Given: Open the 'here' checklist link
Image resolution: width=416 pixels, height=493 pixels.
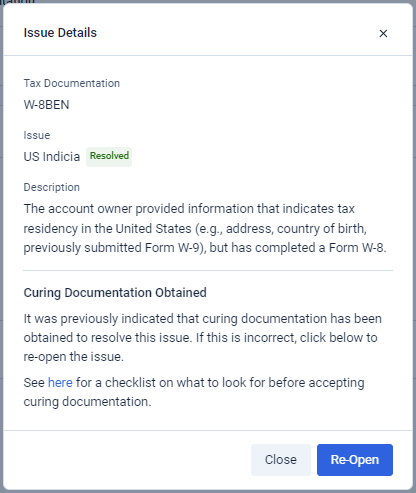Looking at the screenshot, I should click(x=60, y=382).
